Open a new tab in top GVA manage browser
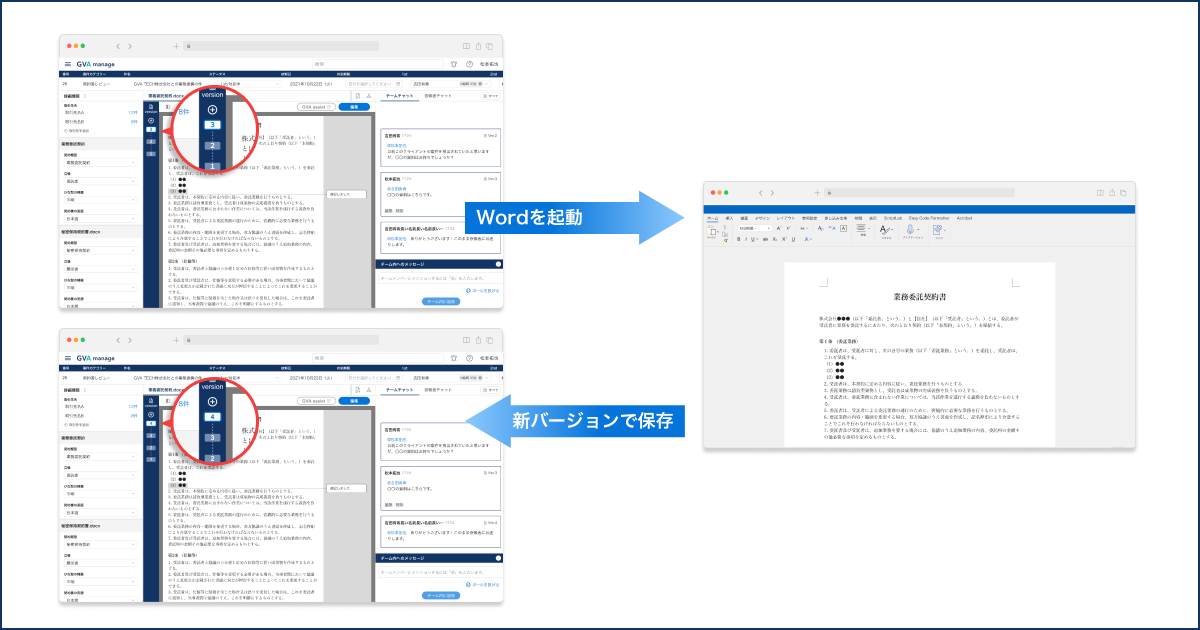Image resolution: width=1200 pixels, height=630 pixels. (176, 46)
